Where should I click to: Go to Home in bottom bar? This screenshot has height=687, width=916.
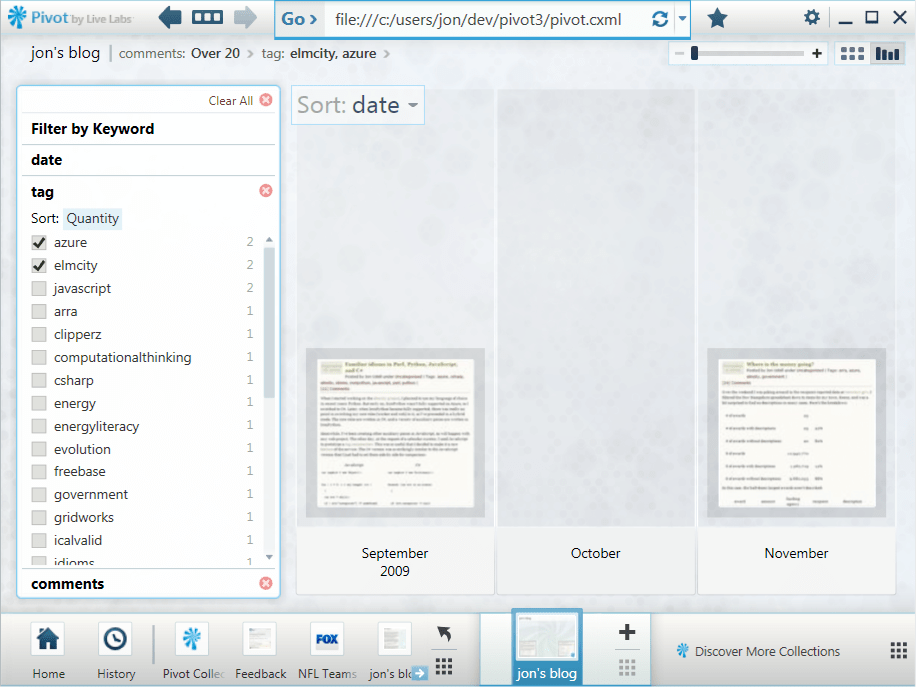pos(48,651)
